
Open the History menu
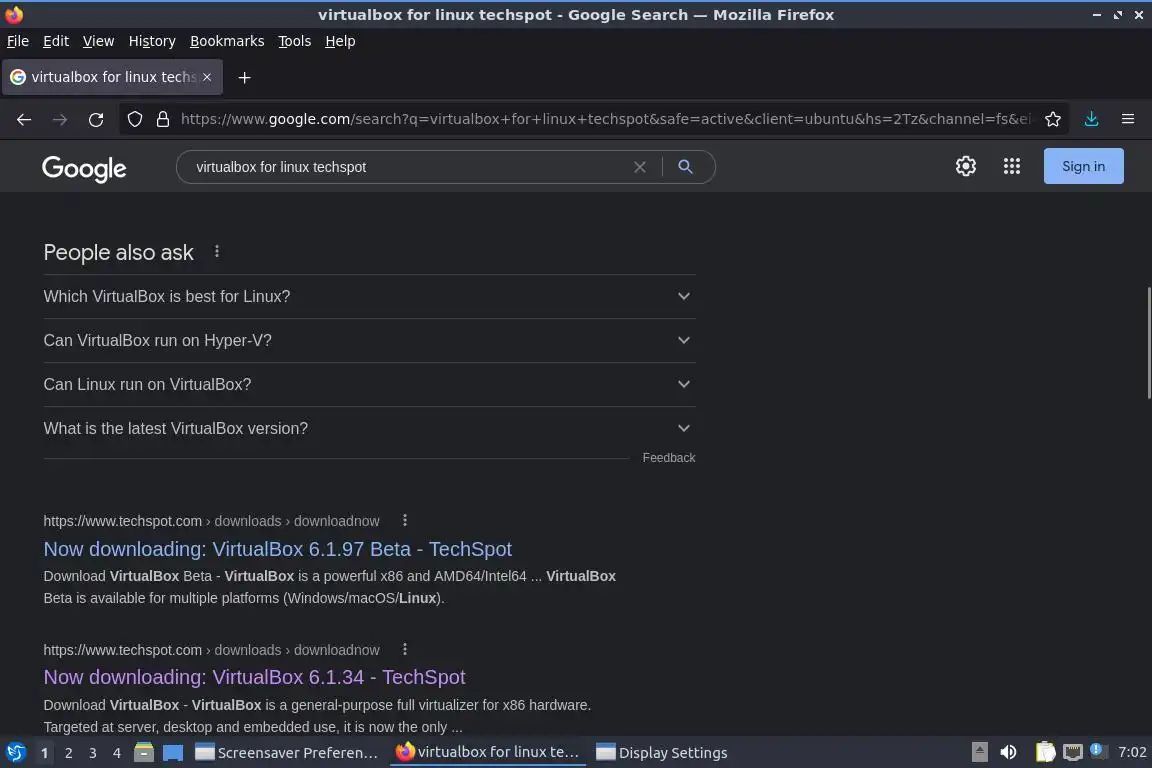tap(152, 41)
